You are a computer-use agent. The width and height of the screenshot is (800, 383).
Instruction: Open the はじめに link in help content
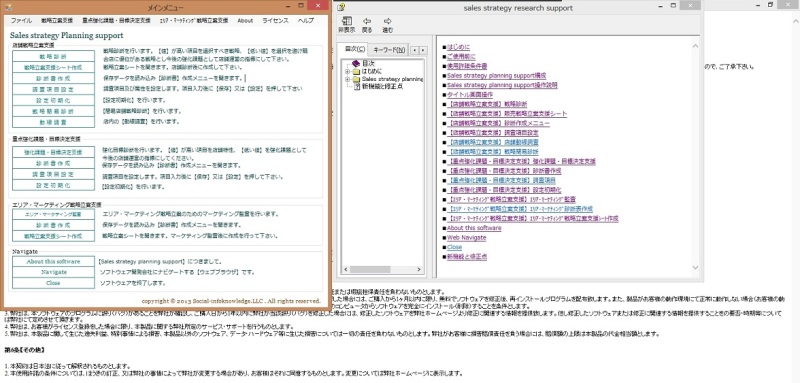point(459,47)
